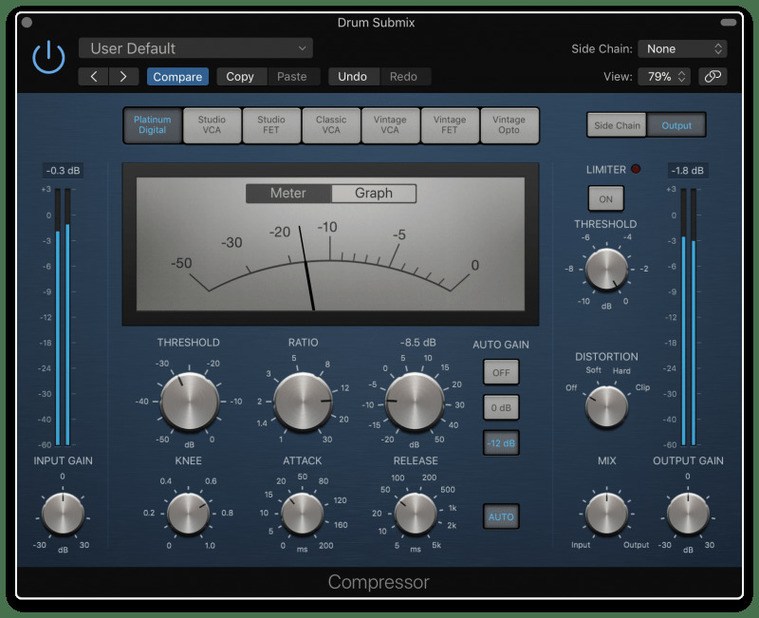This screenshot has height=618, width=759.
Task: Set Auto Gain to 0 dB
Action: click(501, 408)
